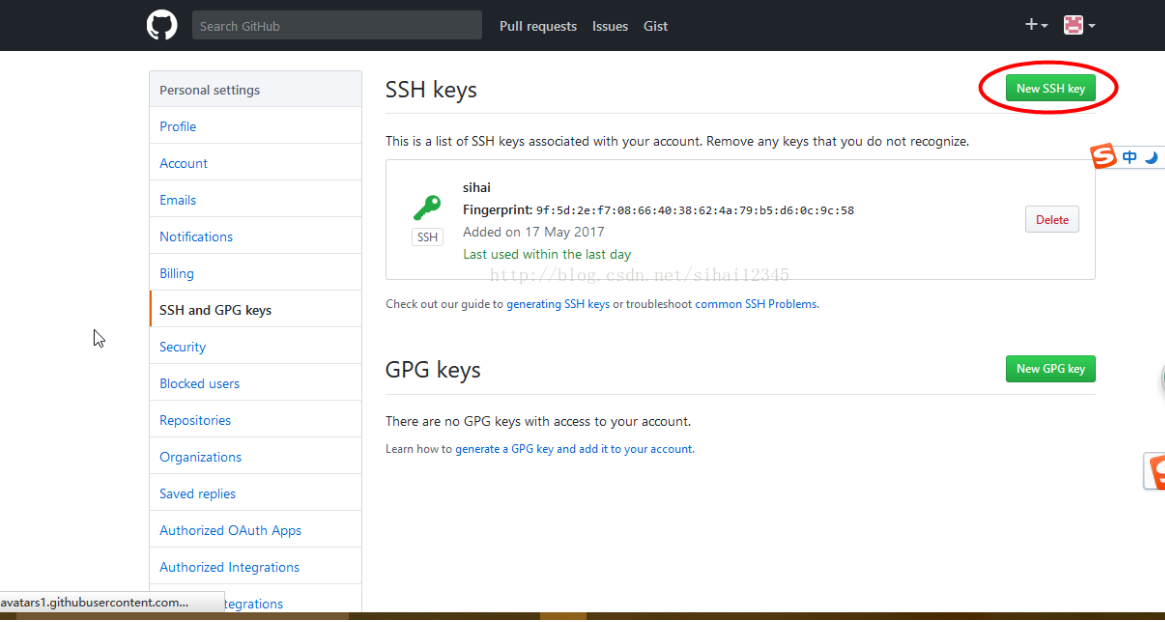The width and height of the screenshot is (1165, 622).
Task: Click 'Added on 17 May 2017' text
Action: pos(533,232)
